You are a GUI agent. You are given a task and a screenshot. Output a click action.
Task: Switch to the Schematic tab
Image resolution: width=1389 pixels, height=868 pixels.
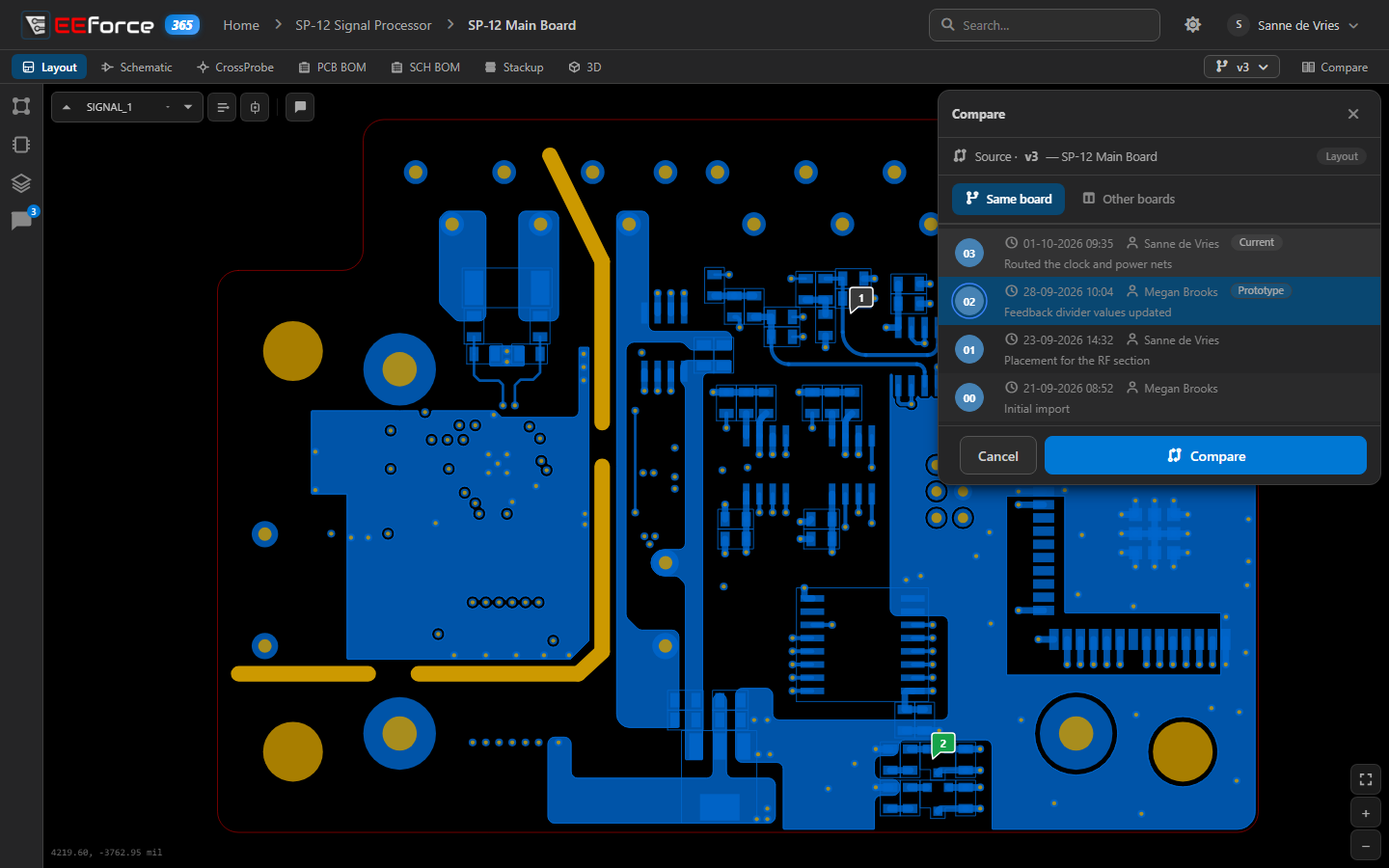[137, 67]
